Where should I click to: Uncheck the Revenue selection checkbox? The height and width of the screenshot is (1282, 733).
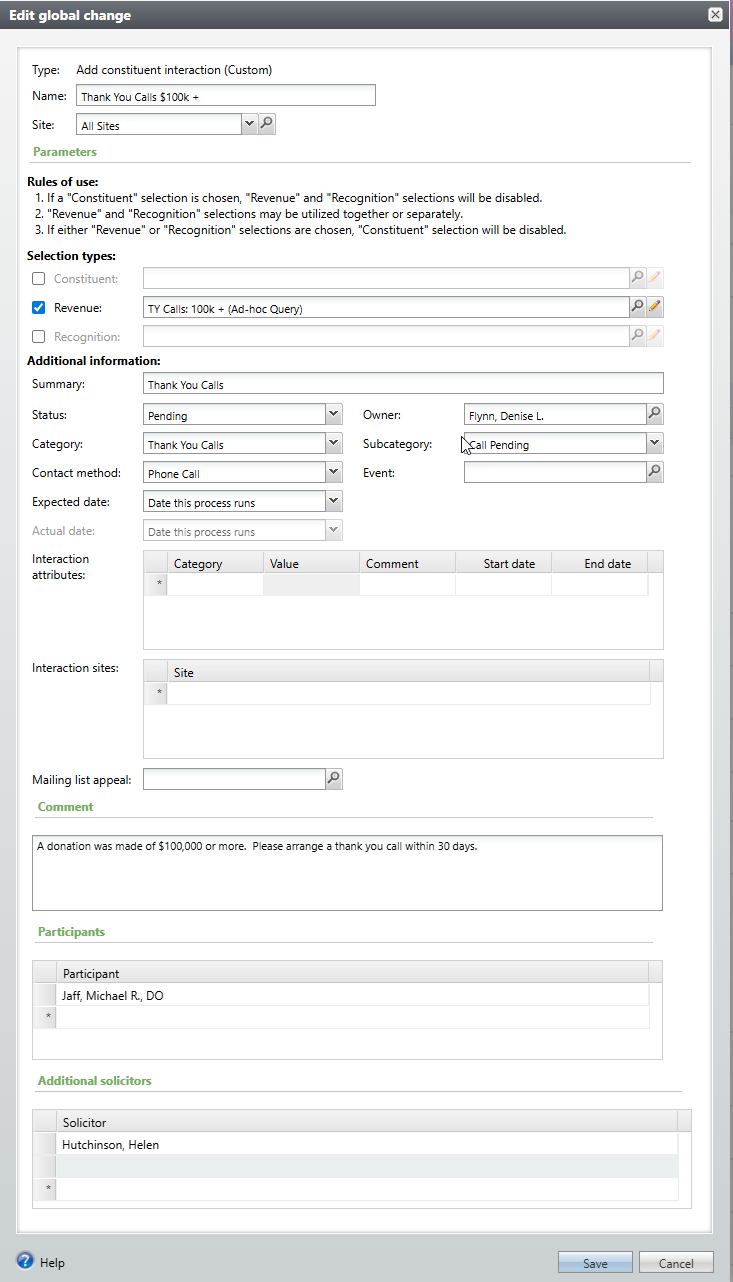point(39,308)
